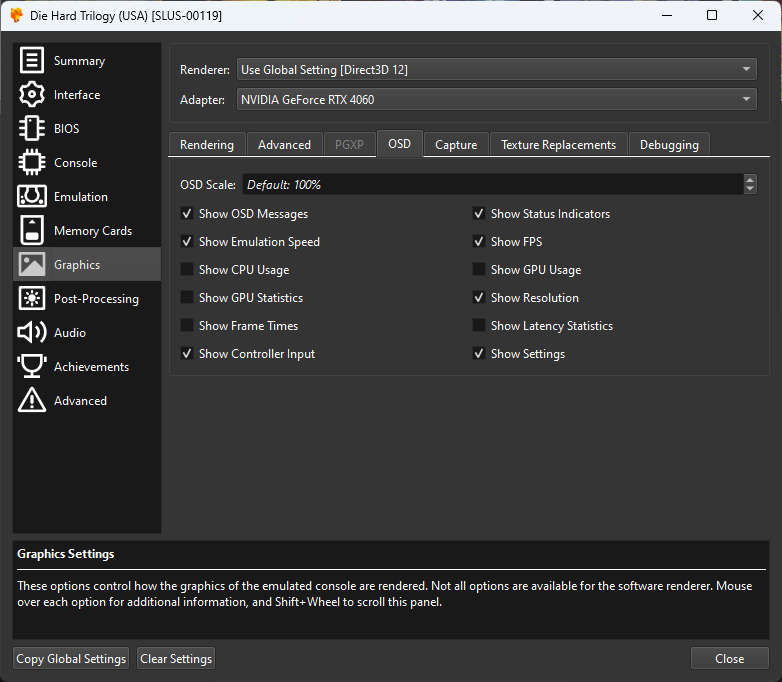Viewport: 782px width, 682px height.
Task: Close window using title bar X
Action: pyautogui.click(x=758, y=15)
